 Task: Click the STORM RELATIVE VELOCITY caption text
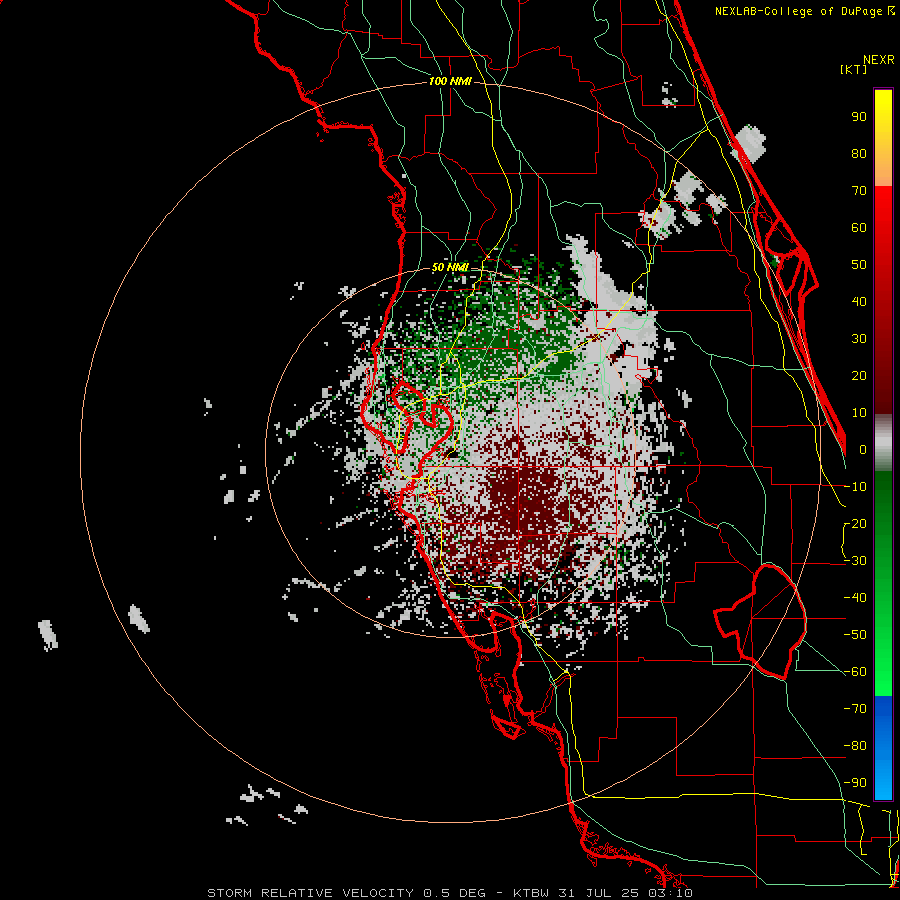point(310,893)
